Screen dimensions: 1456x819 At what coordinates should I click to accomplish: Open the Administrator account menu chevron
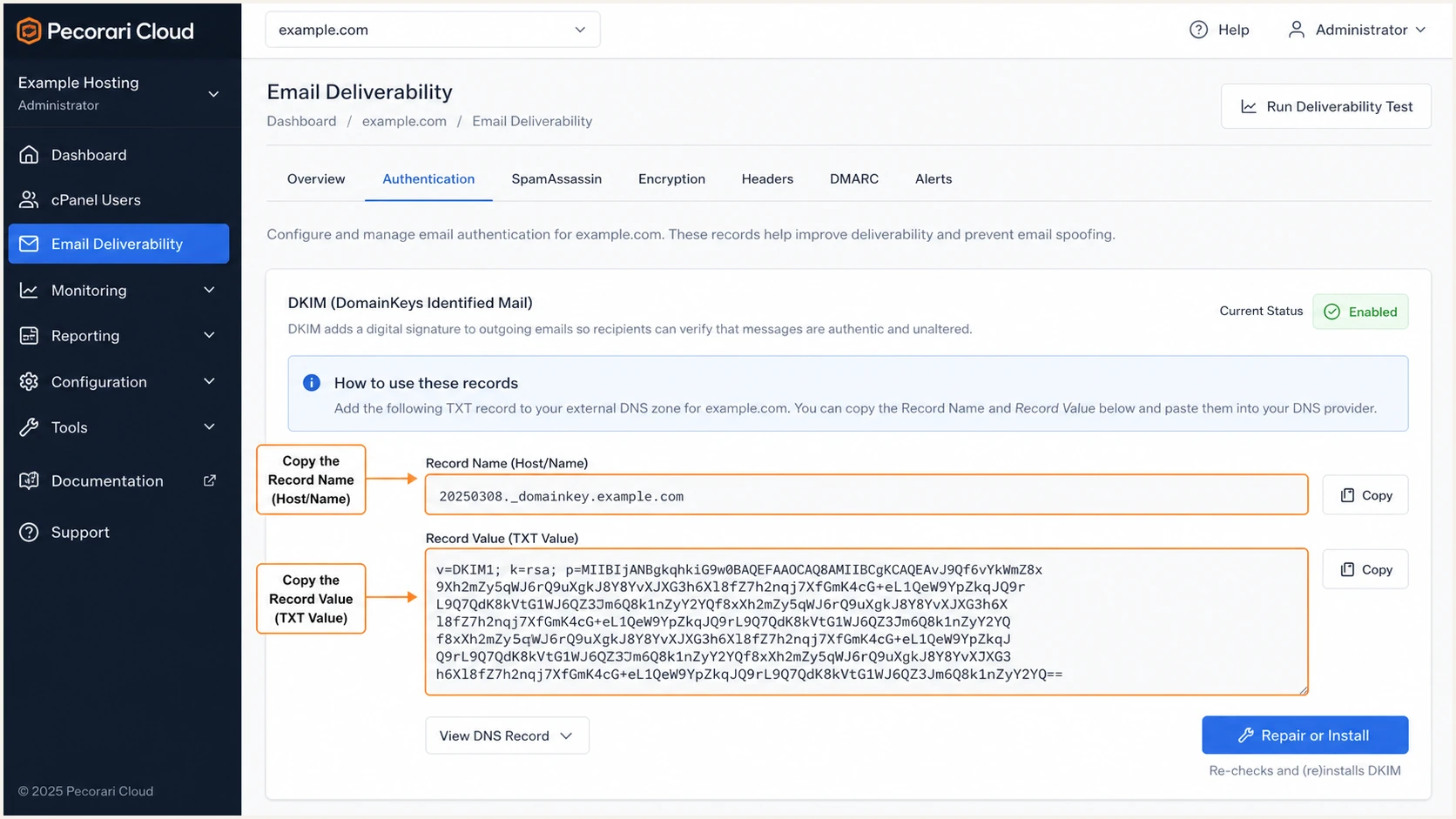point(1420,30)
